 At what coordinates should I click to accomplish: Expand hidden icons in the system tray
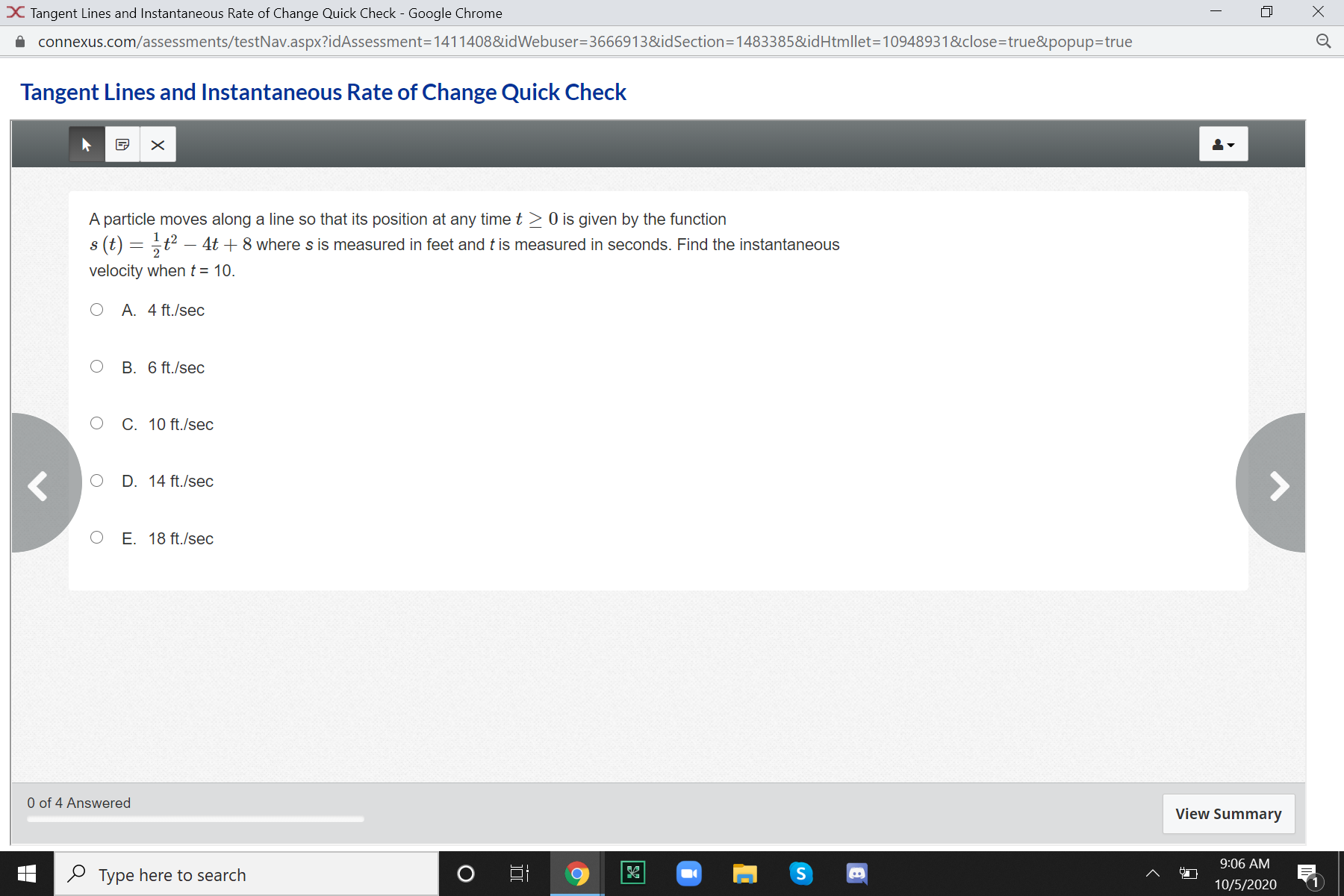1153,873
